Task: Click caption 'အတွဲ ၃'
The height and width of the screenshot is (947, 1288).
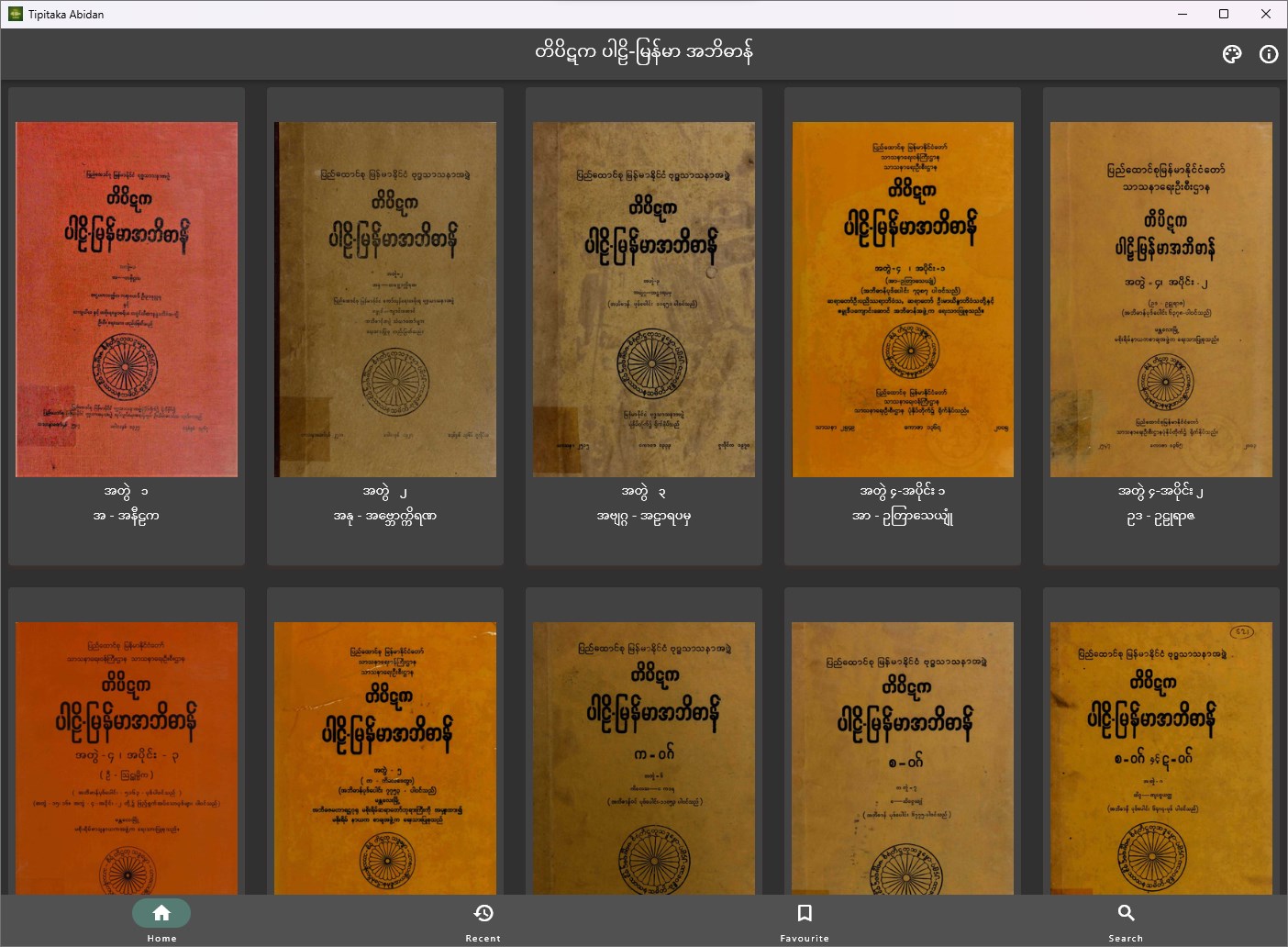Action: [644, 492]
